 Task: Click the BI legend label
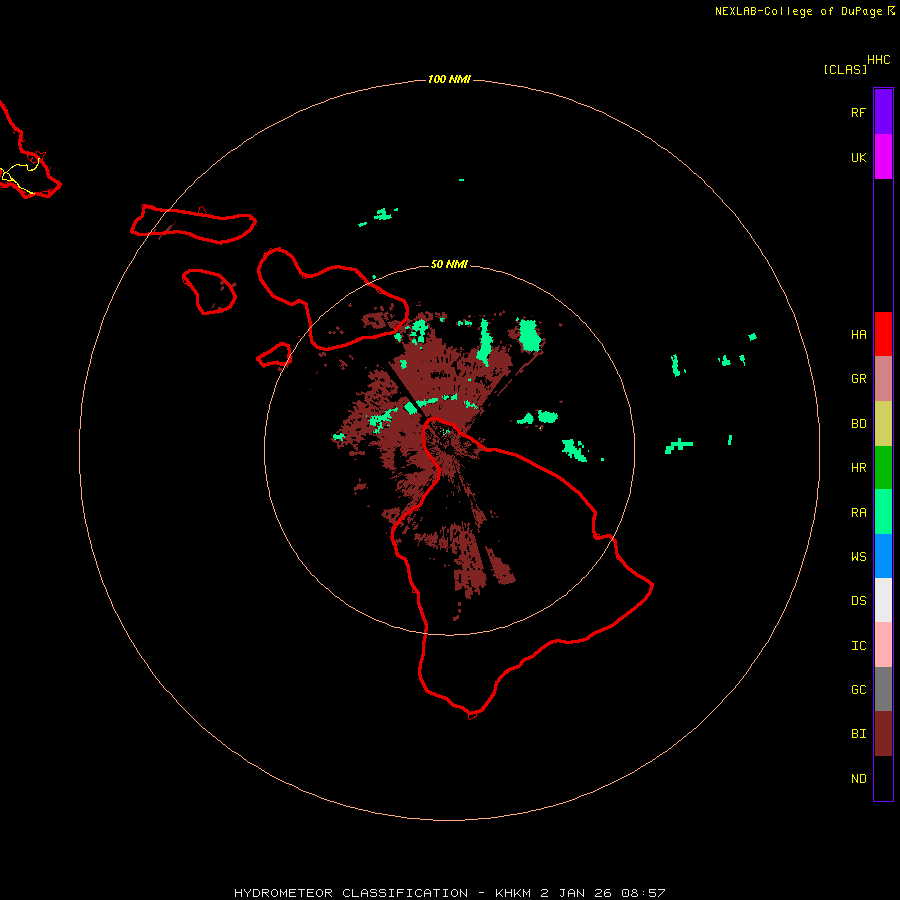pyautogui.click(x=858, y=734)
